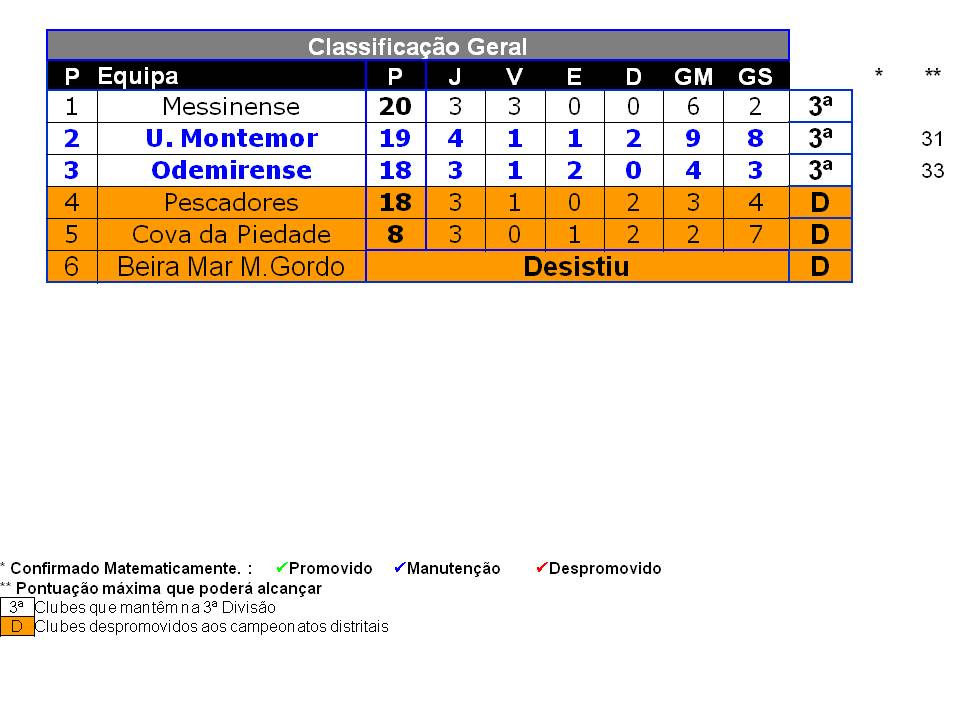This screenshot has height=720, width=960.
Task: Click the merged Desistiu cell
Action: point(577,267)
